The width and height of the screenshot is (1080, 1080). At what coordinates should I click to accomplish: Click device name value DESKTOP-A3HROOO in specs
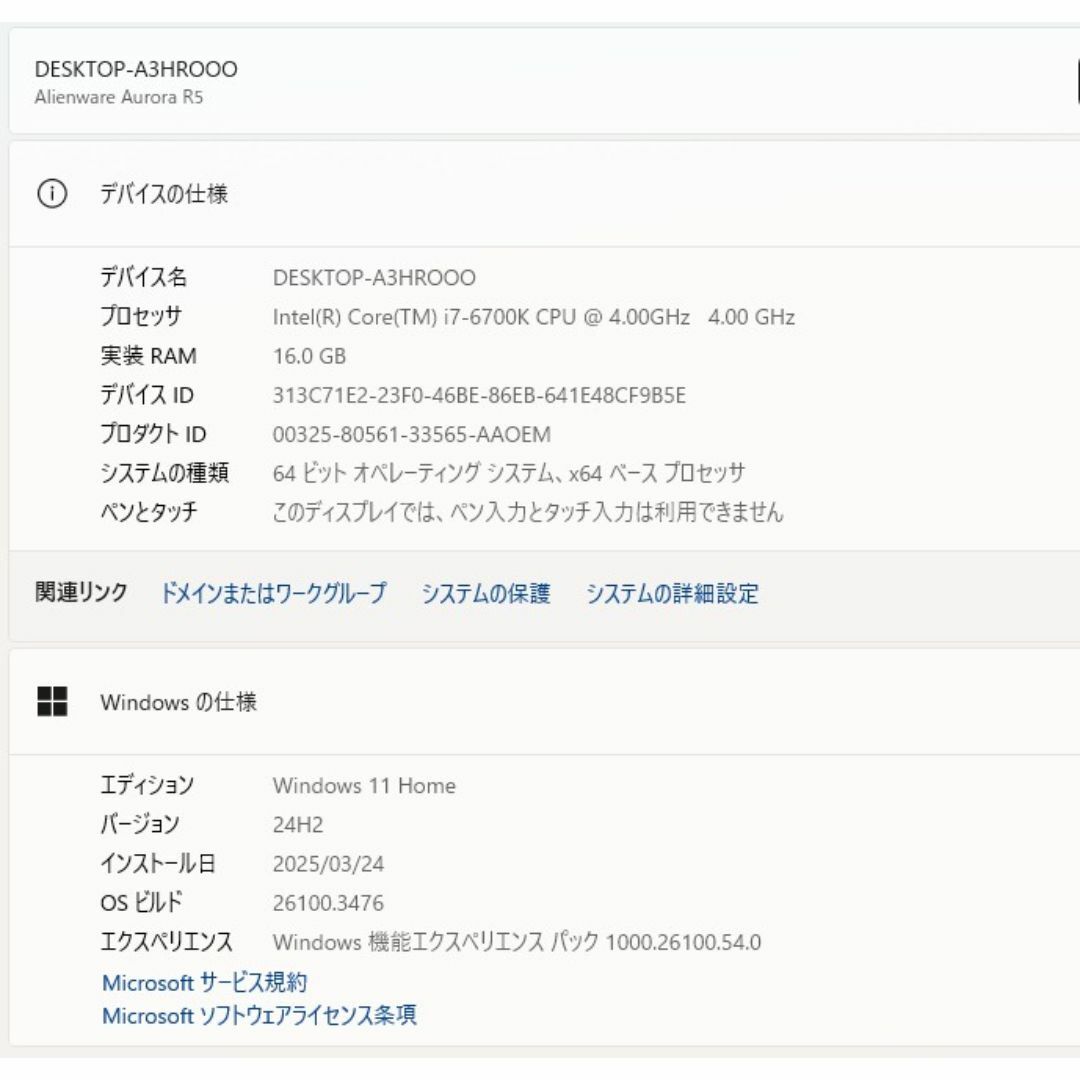pos(374,278)
